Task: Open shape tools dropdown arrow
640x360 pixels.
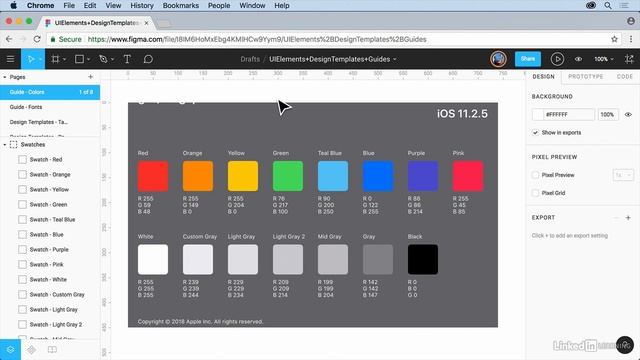Action: 88,60
